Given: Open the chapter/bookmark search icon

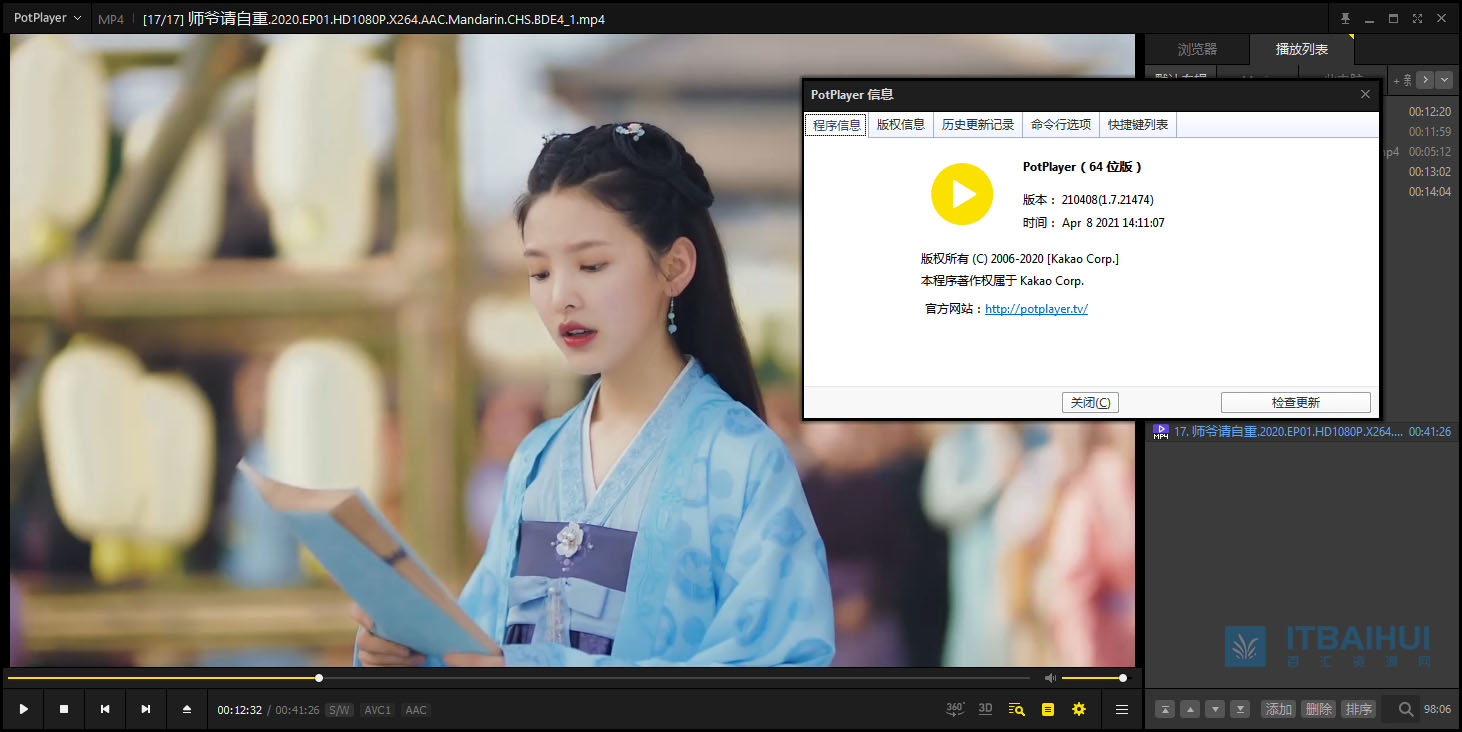Looking at the screenshot, I should pos(1017,709).
